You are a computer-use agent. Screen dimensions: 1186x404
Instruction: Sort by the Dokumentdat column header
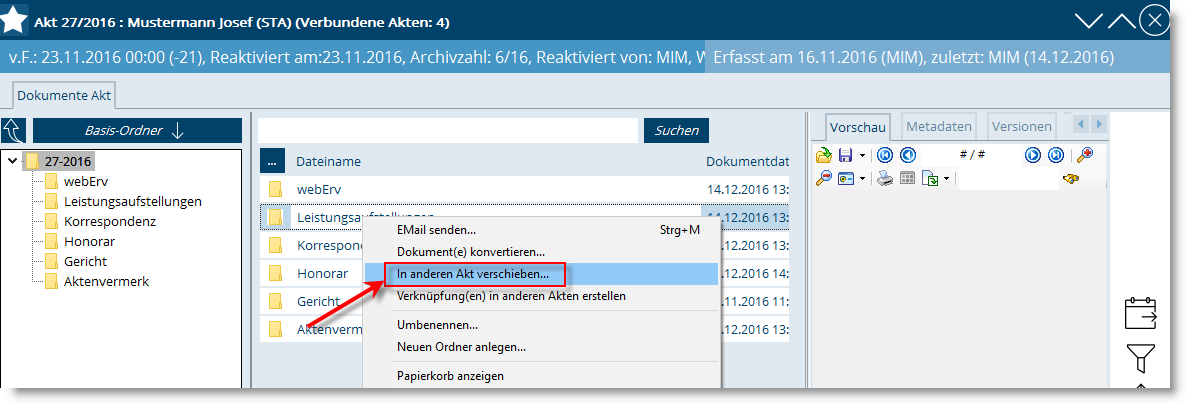tap(747, 161)
